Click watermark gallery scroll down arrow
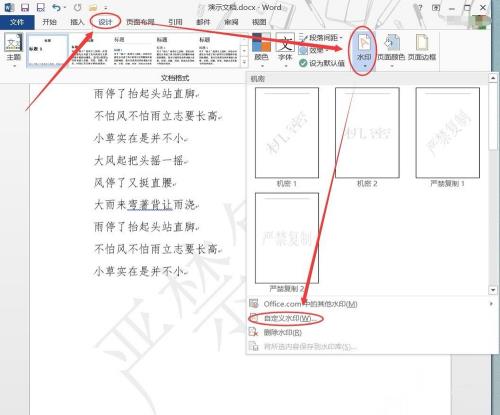 pos(493,290)
